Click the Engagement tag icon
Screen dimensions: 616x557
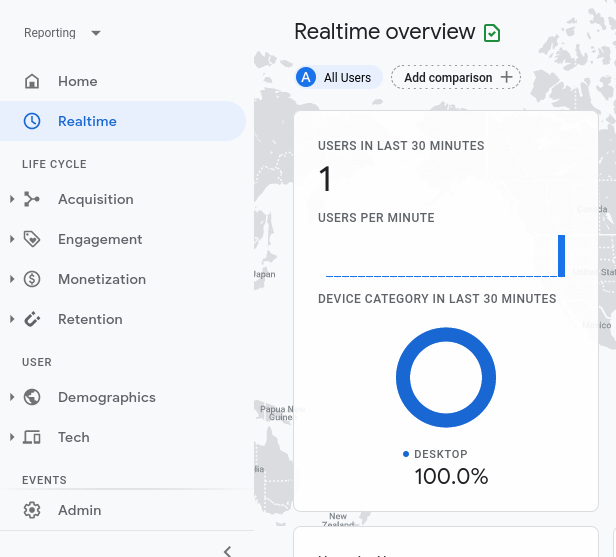(32, 239)
